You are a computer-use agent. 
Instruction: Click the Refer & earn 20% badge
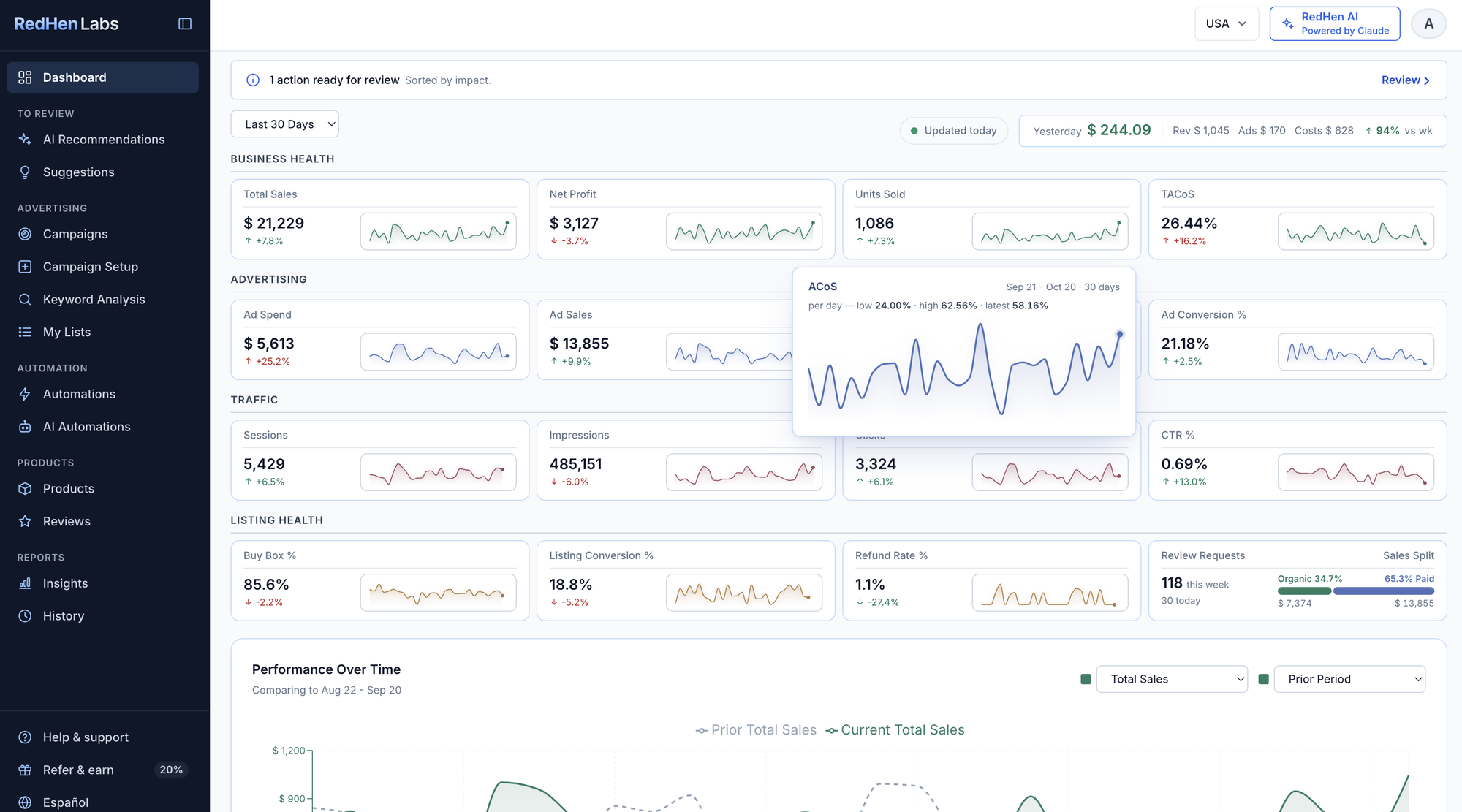point(171,770)
